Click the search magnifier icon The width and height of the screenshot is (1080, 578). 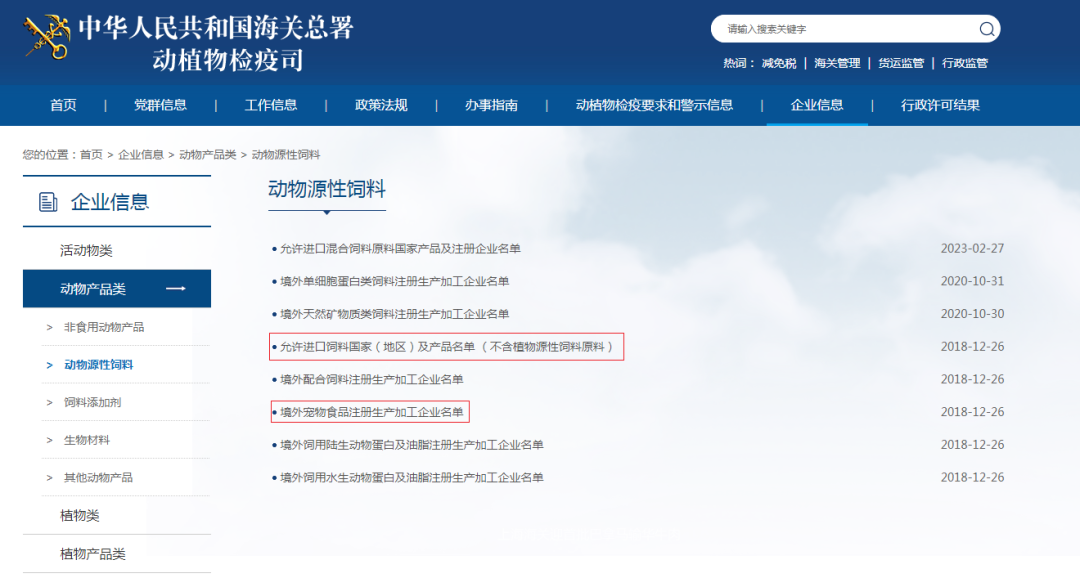point(986,29)
